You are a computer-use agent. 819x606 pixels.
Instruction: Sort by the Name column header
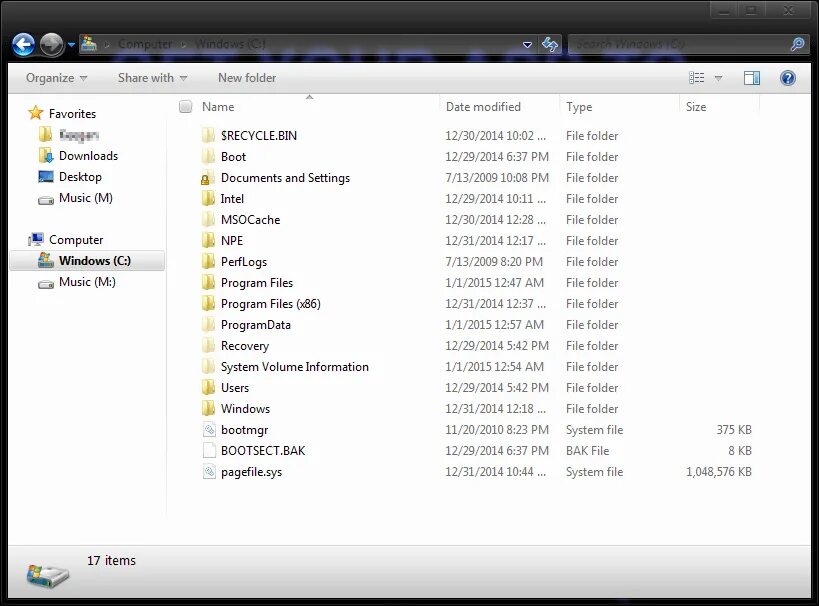[x=218, y=107]
